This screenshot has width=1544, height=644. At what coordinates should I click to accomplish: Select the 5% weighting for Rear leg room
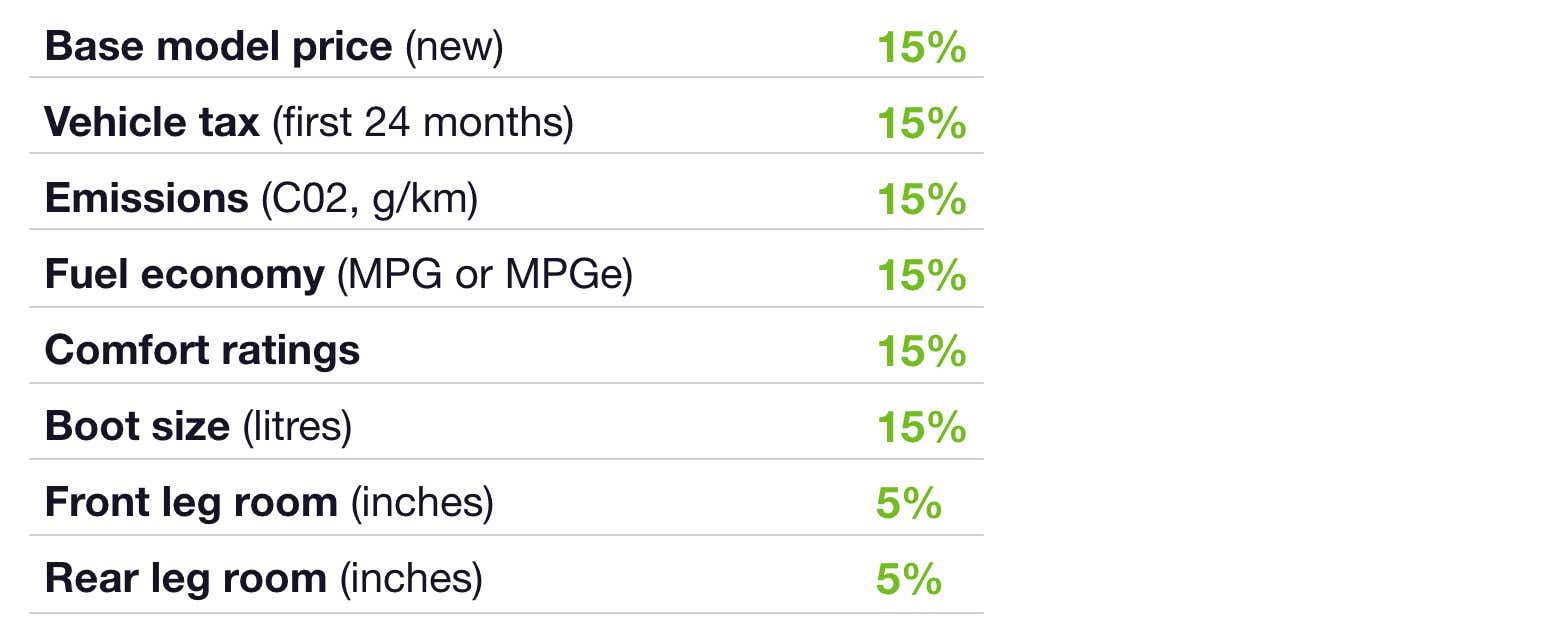909,580
